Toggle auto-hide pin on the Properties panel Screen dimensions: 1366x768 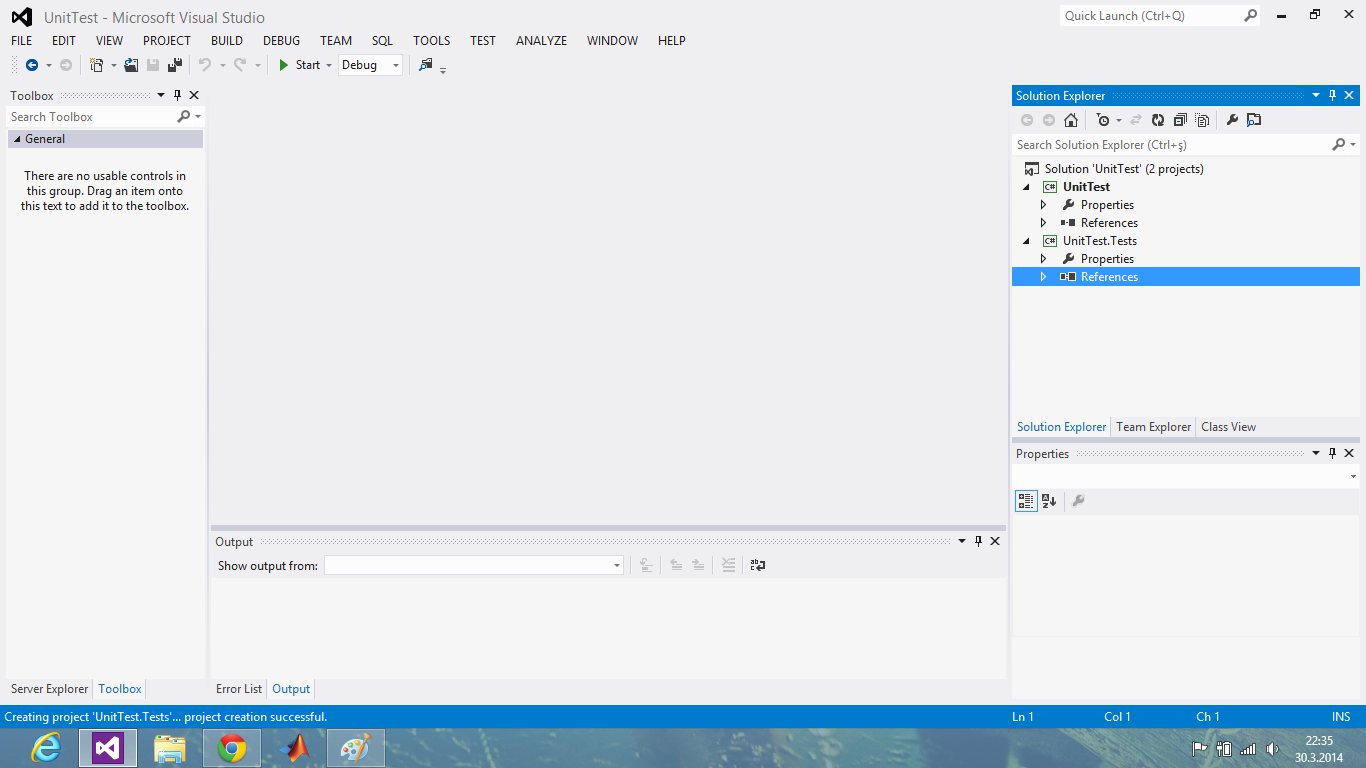(x=1332, y=454)
